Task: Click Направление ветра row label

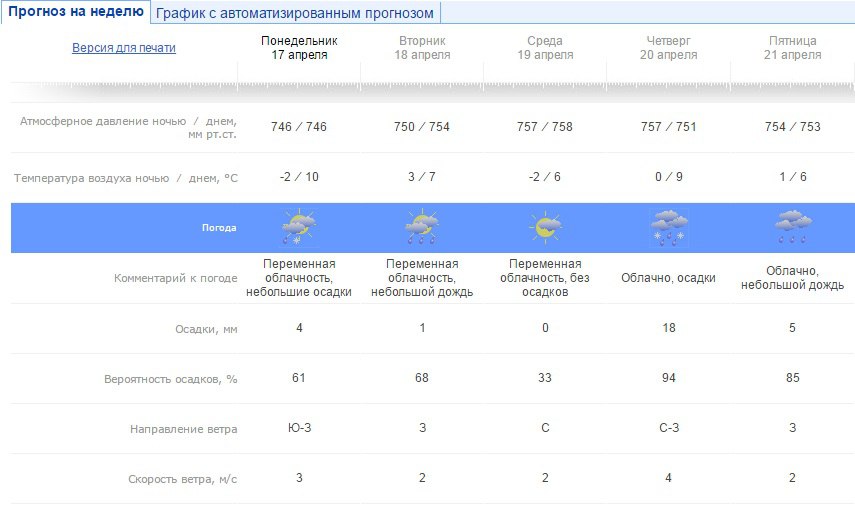Action: coord(184,429)
